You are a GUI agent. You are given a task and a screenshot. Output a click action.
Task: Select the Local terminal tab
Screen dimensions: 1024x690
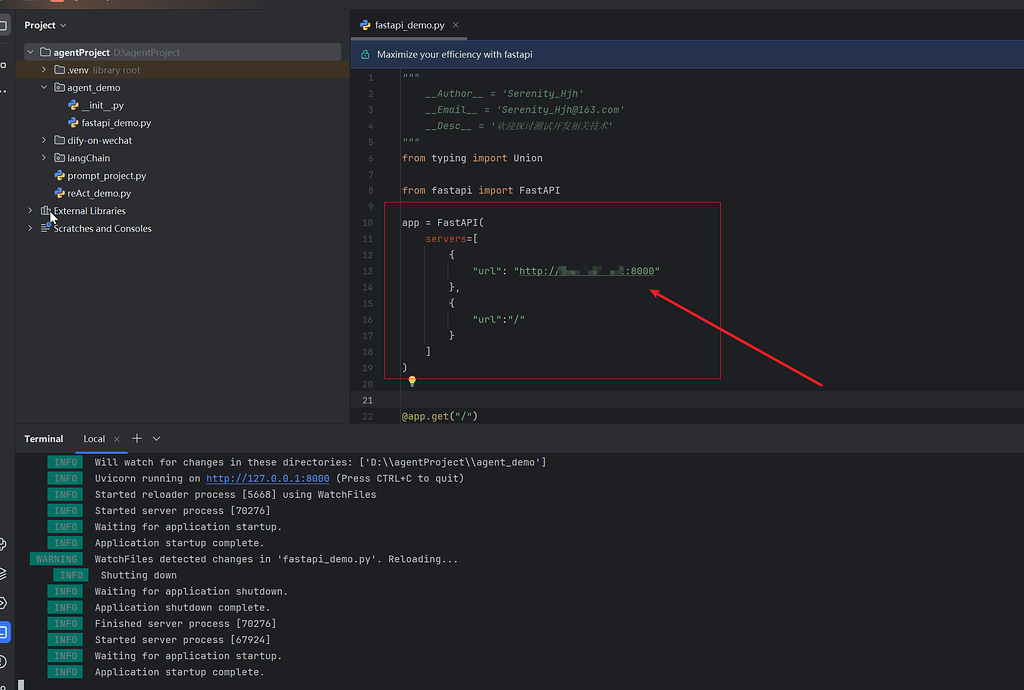pos(94,439)
